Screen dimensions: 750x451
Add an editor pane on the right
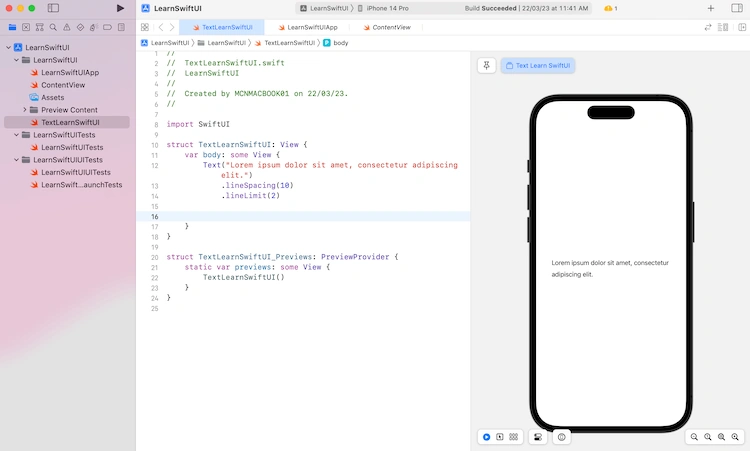(742, 27)
